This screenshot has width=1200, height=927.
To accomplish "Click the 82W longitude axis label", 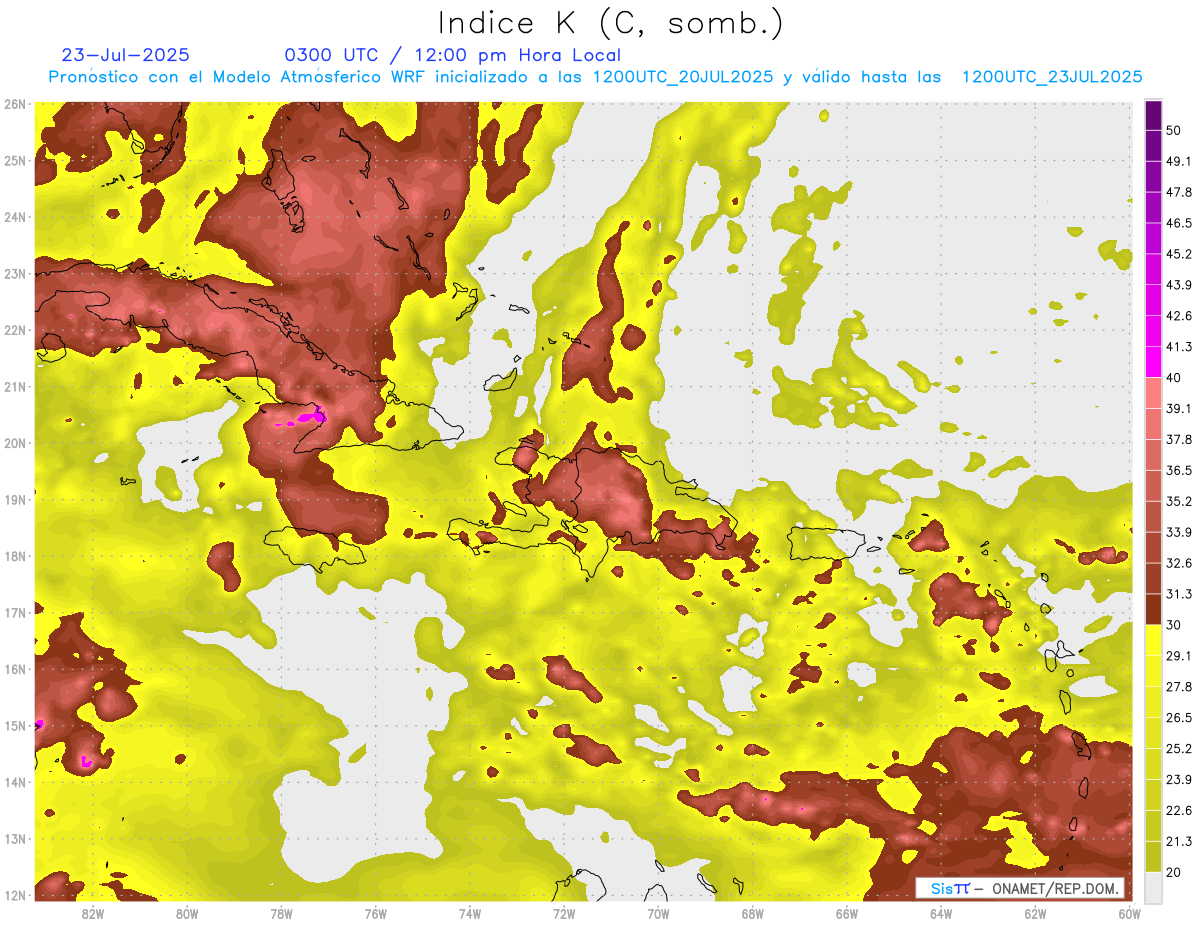I will pyautogui.click(x=92, y=913).
